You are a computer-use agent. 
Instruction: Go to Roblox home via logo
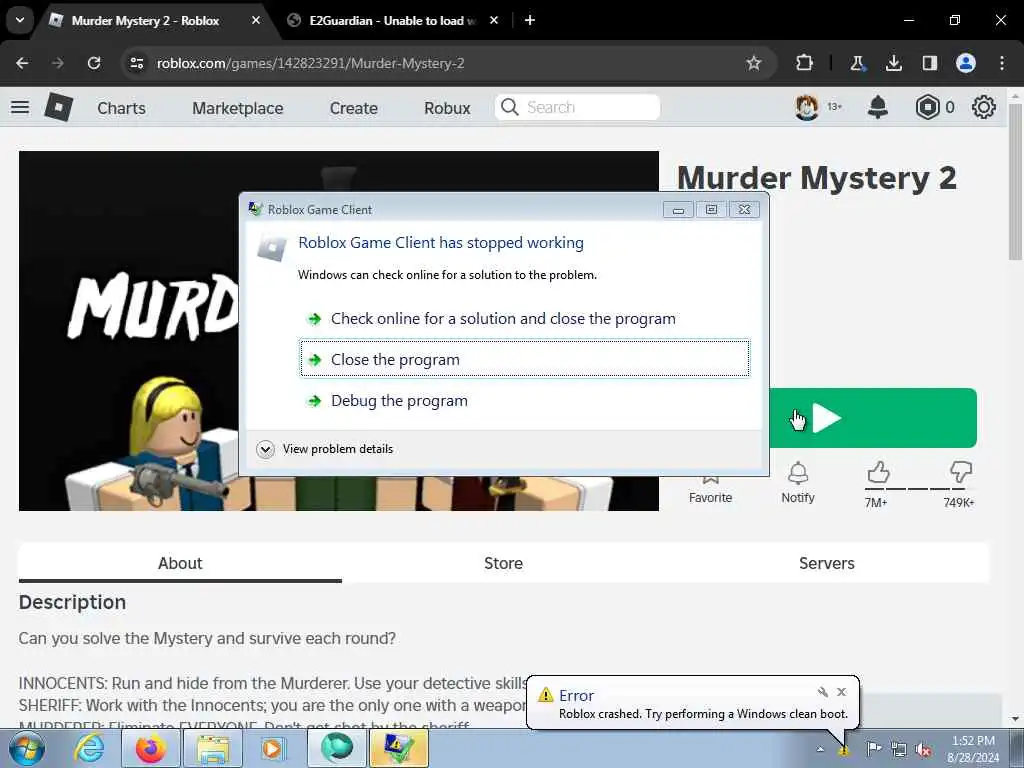(59, 107)
